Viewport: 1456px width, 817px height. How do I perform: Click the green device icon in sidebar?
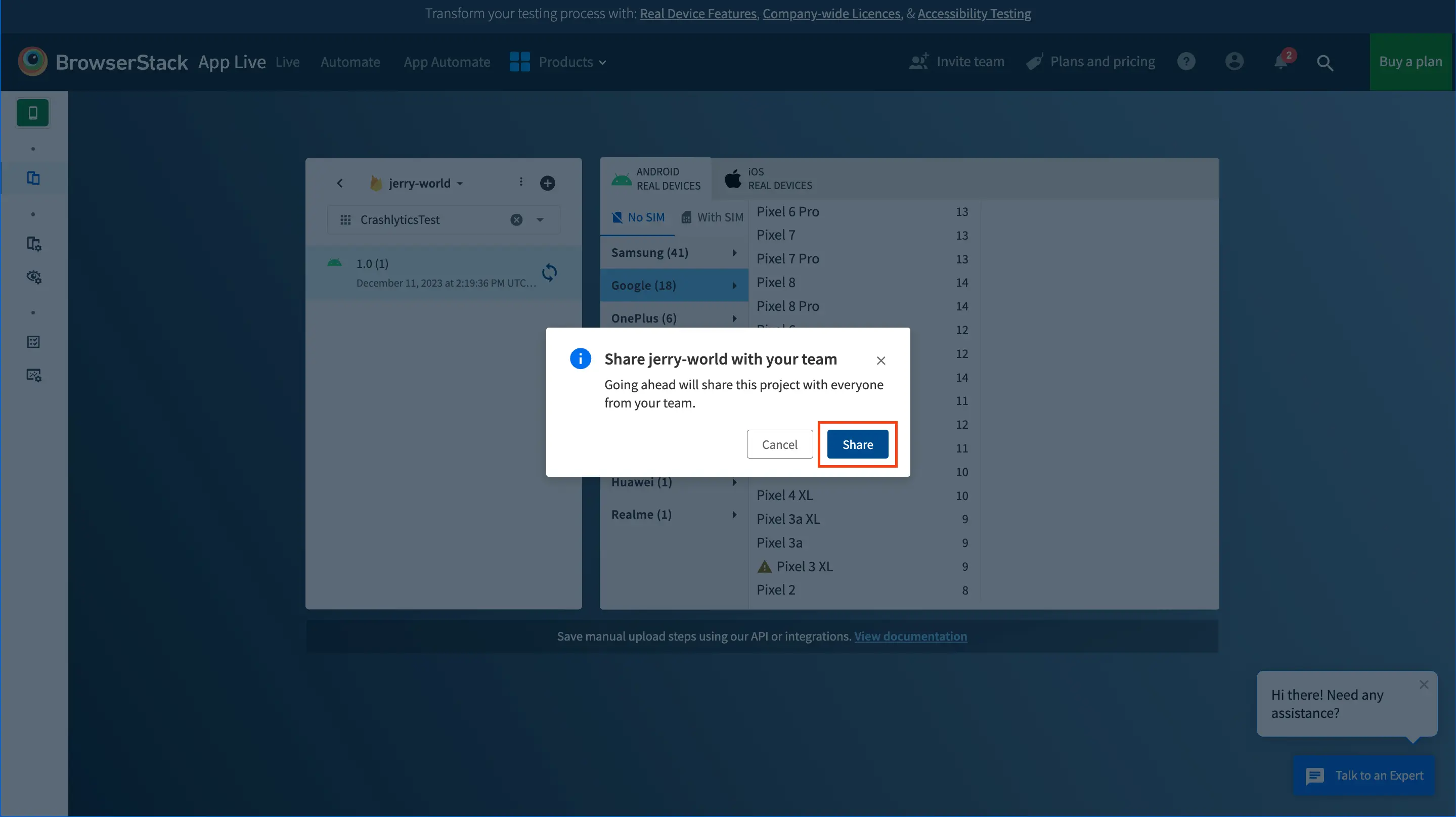(x=33, y=113)
